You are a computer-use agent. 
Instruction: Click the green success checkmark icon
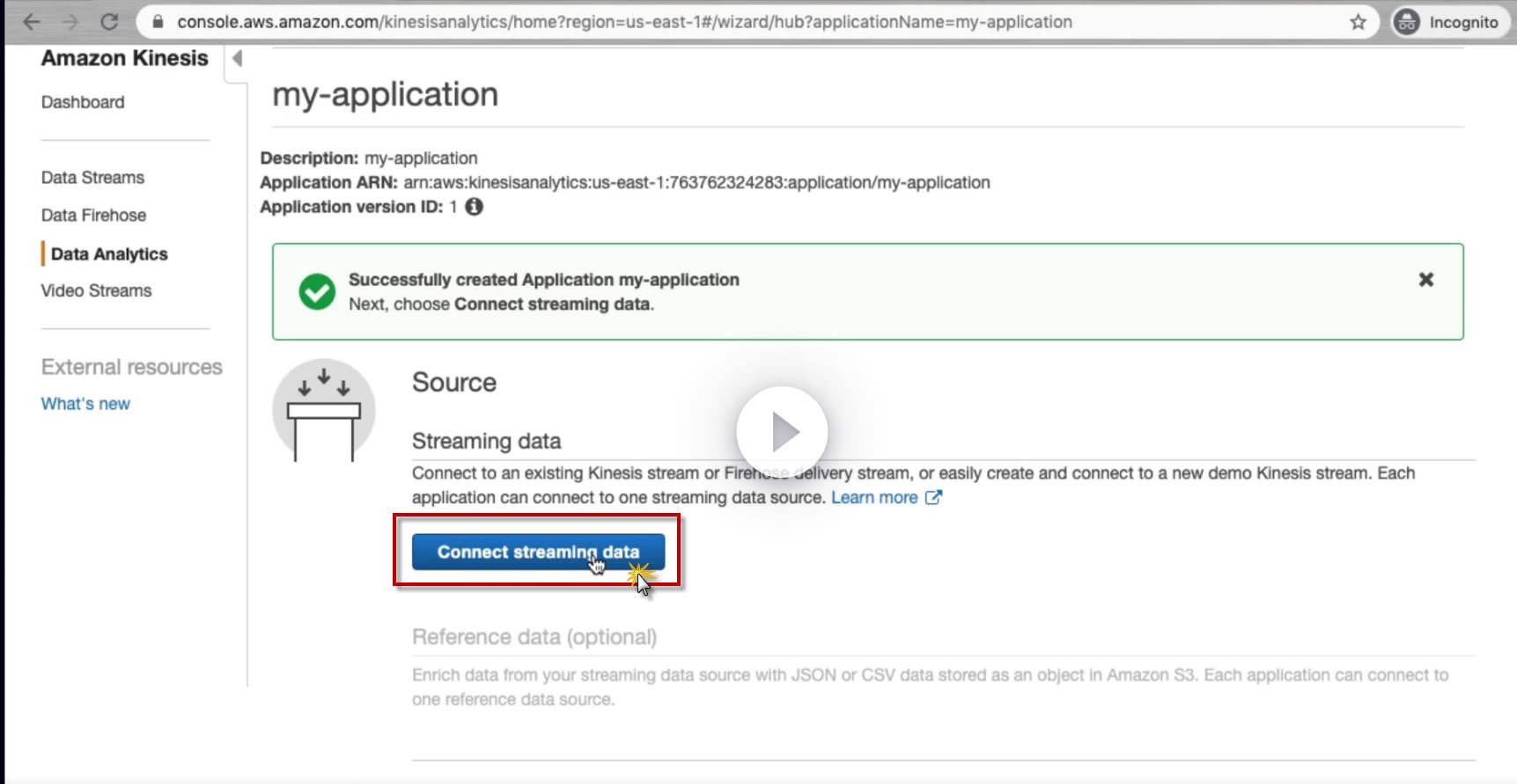click(x=317, y=292)
